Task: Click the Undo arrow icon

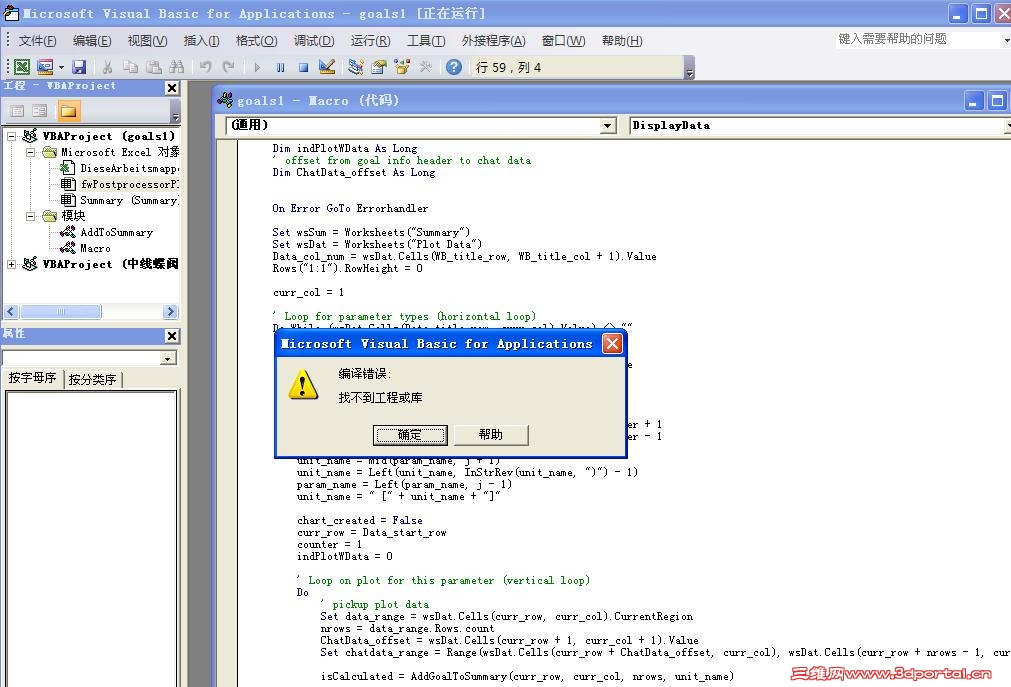Action: click(206, 66)
